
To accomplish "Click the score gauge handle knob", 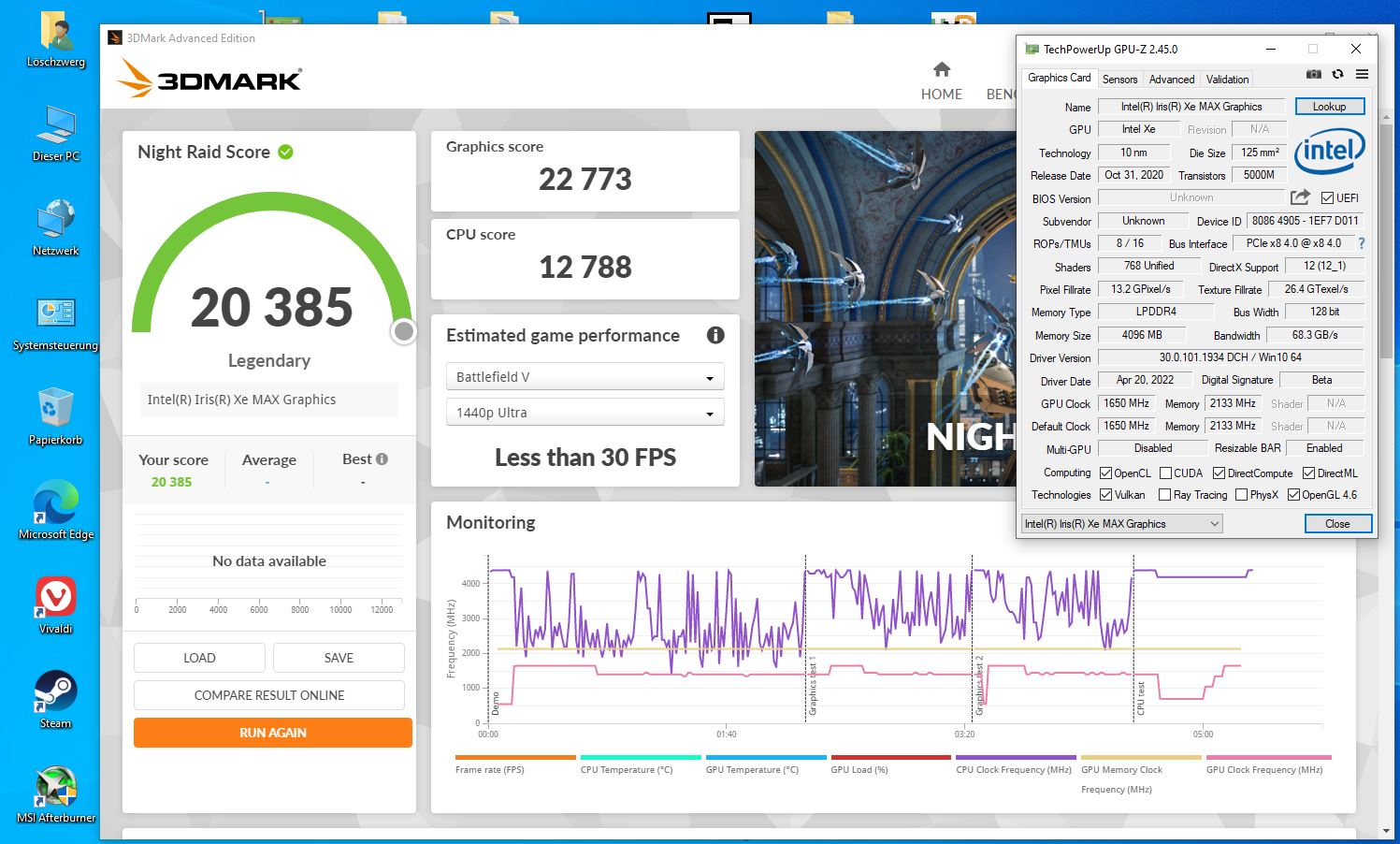I will click(x=404, y=331).
